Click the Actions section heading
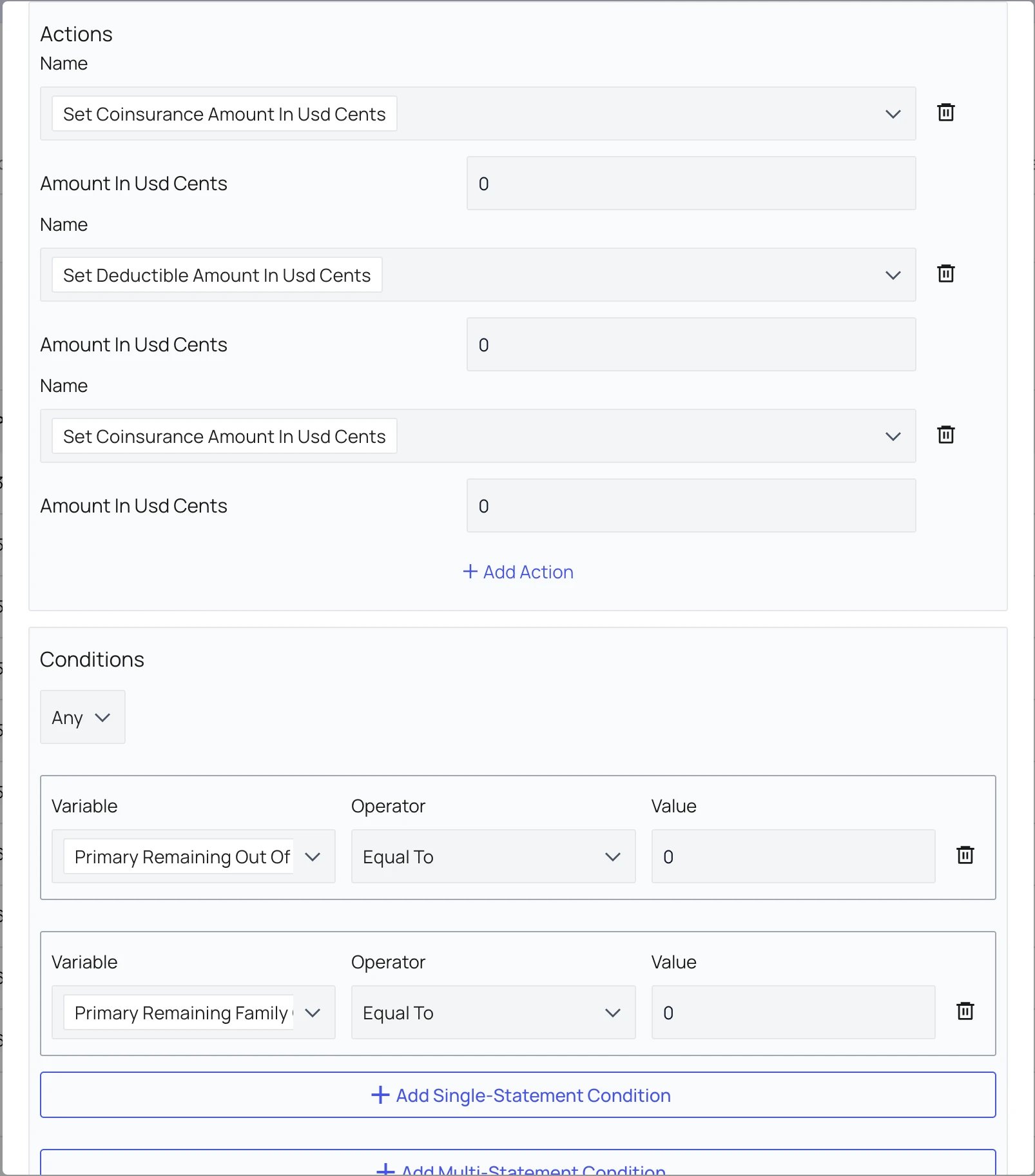Viewport: 1035px width, 1176px height. [x=76, y=34]
